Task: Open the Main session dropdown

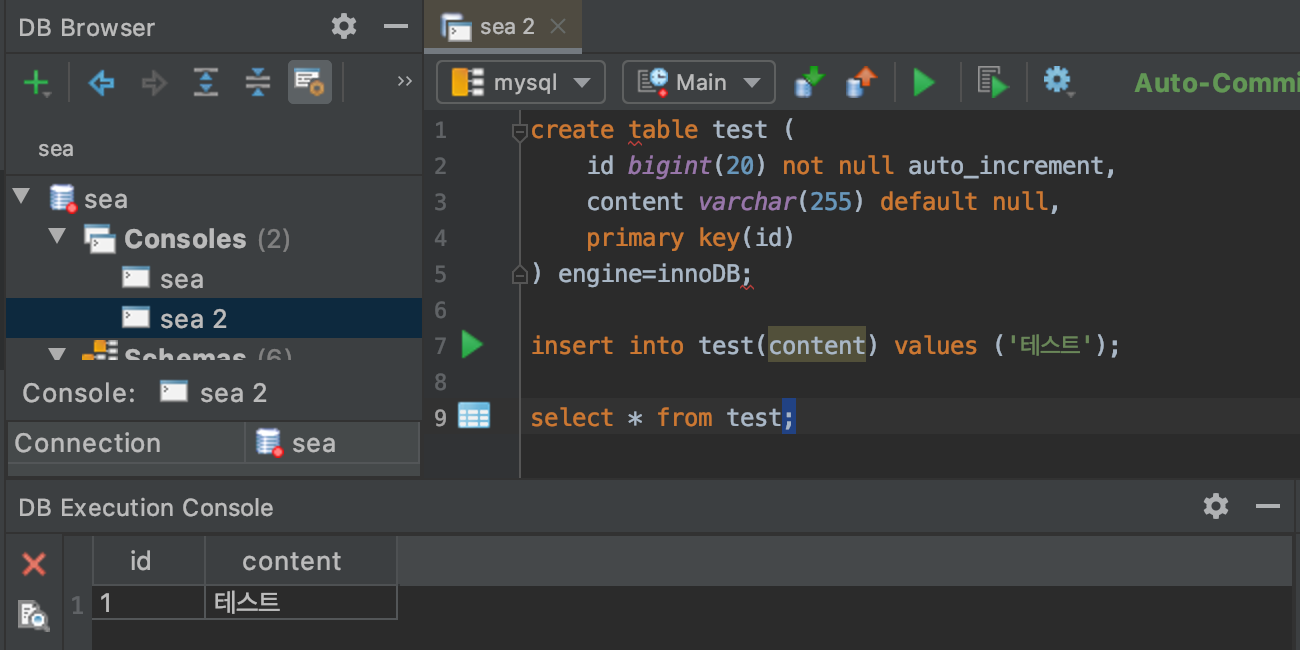Action: point(699,82)
